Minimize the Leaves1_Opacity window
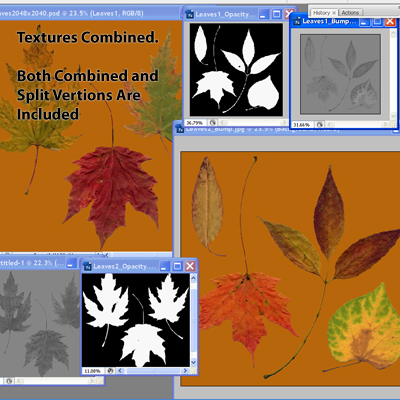The height and width of the screenshot is (400, 400). point(264,14)
